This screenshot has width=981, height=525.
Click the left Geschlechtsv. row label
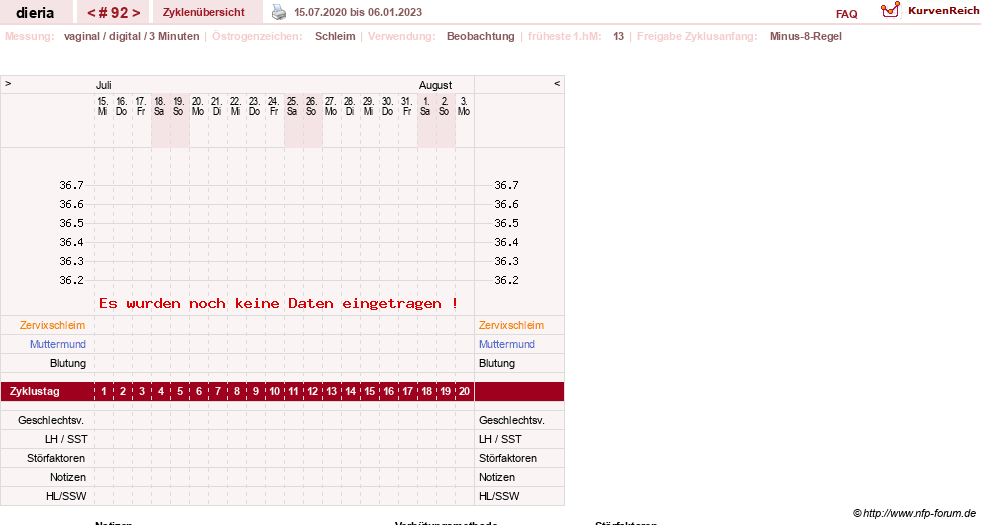(51, 421)
